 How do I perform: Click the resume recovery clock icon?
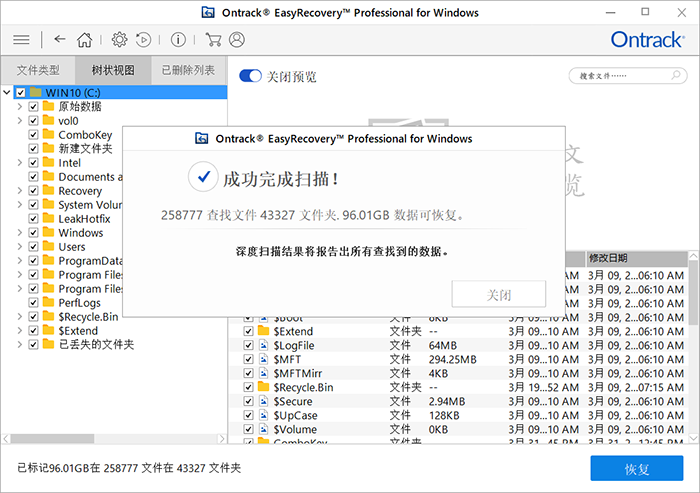click(144, 40)
